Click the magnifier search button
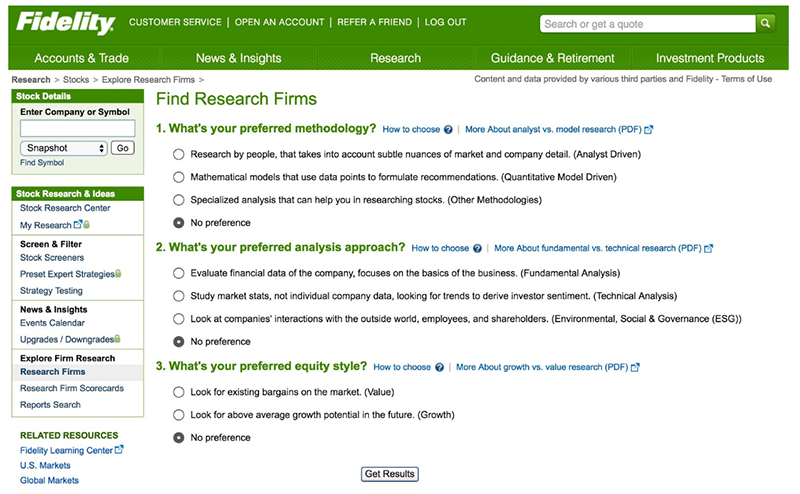The width and height of the screenshot is (800, 494). point(765,23)
